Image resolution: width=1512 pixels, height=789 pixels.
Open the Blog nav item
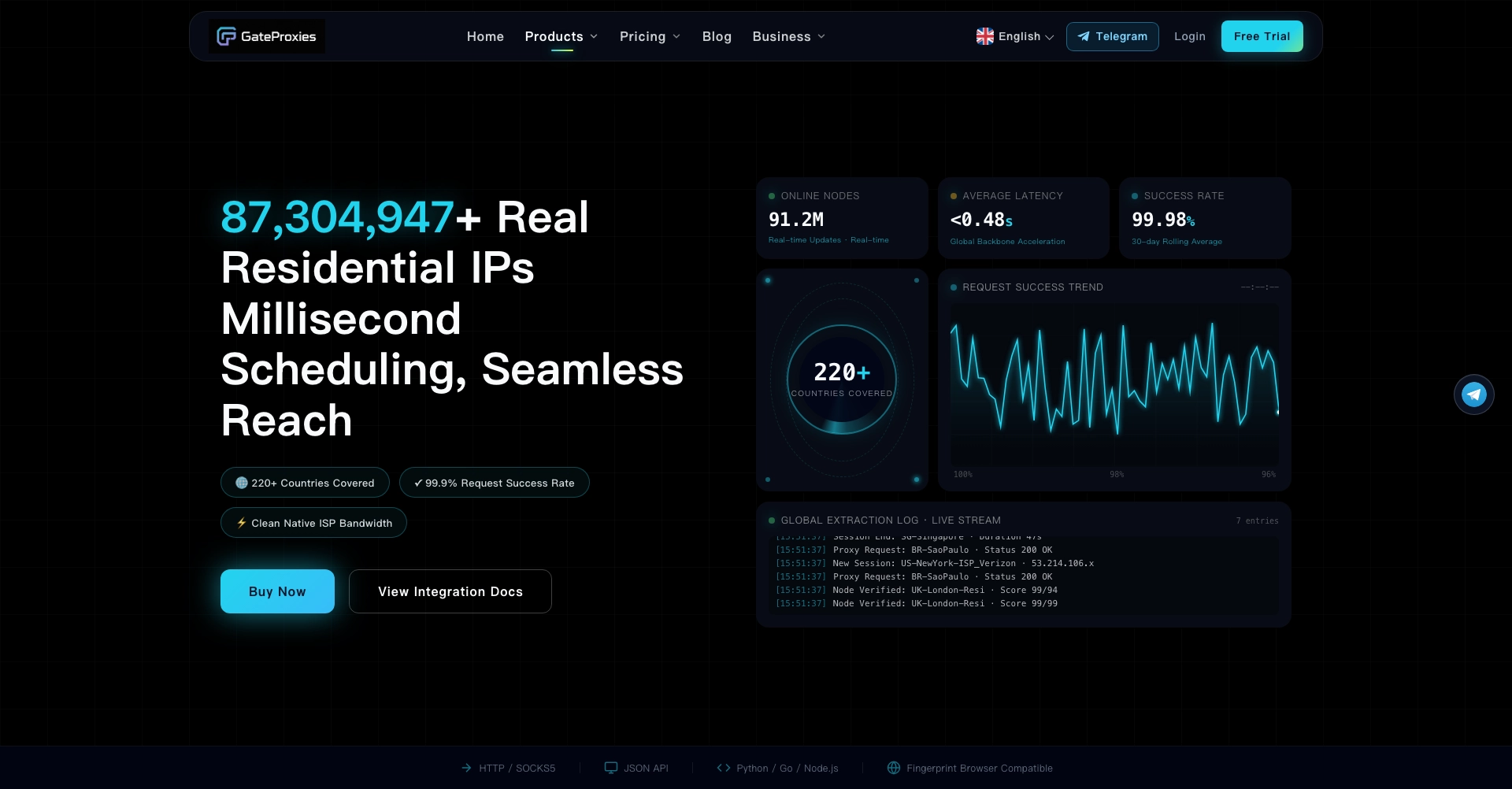pyautogui.click(x=717, y=36)
